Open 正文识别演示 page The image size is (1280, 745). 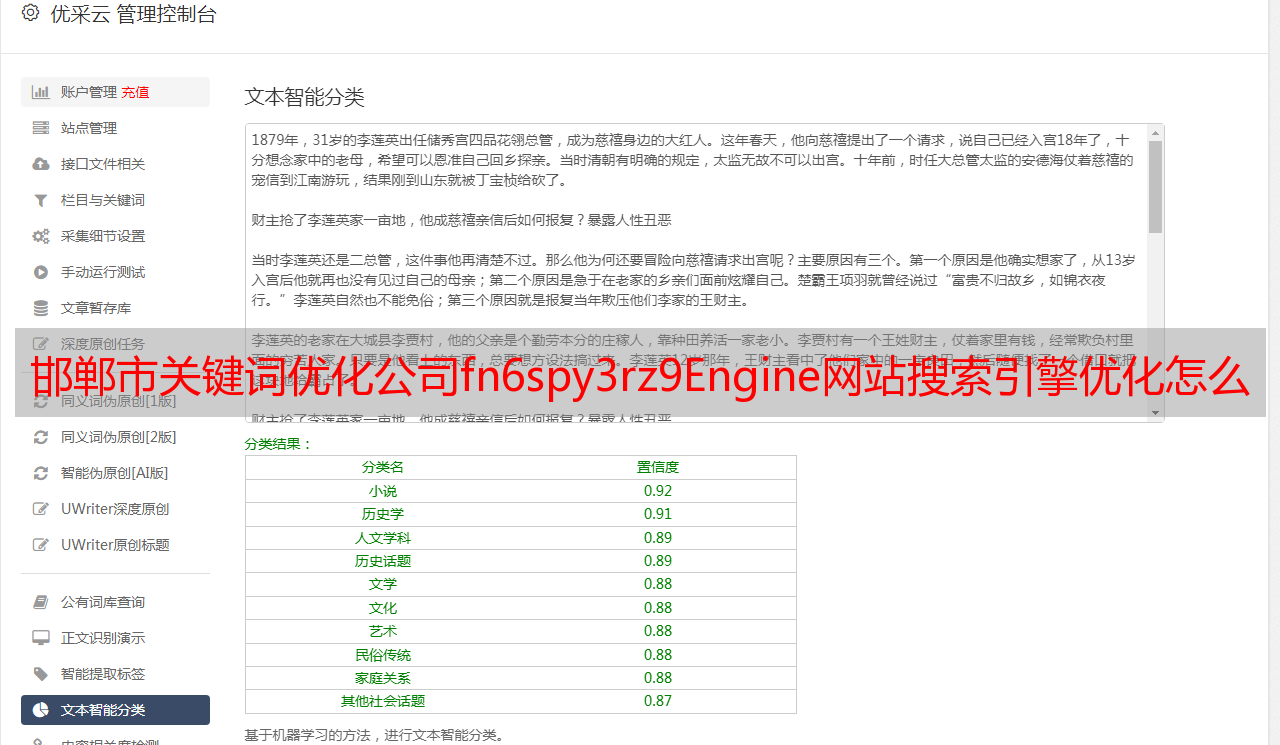[x=115, y=638]
